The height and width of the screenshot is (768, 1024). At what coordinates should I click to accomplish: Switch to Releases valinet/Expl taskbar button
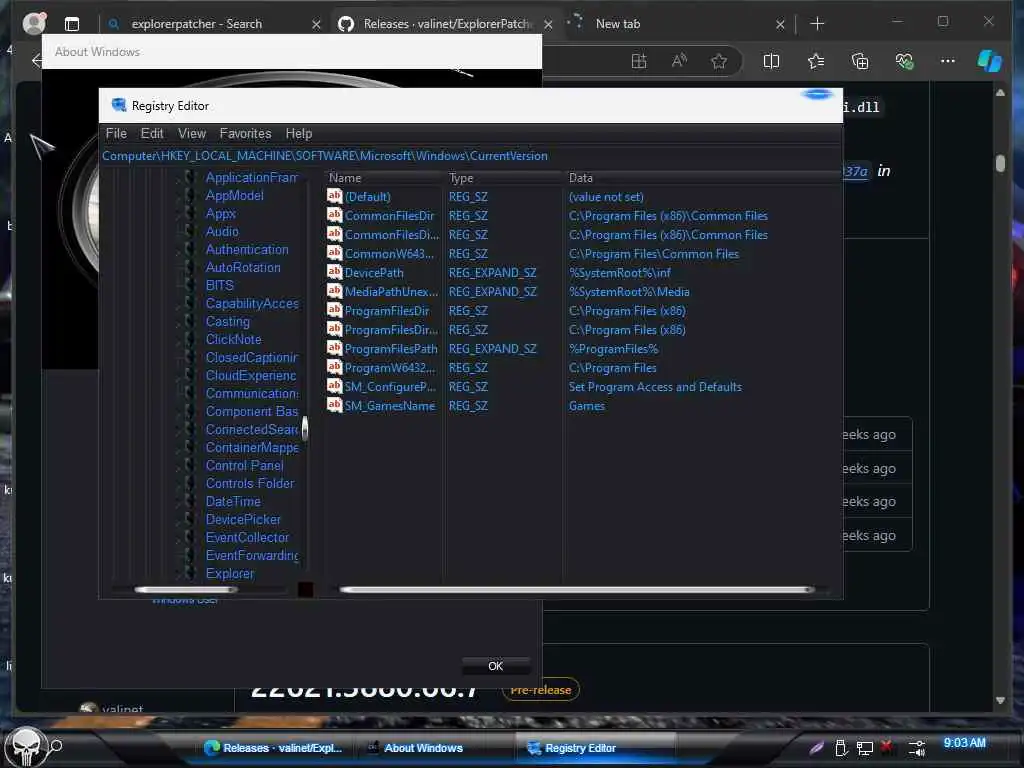[273, 748]
